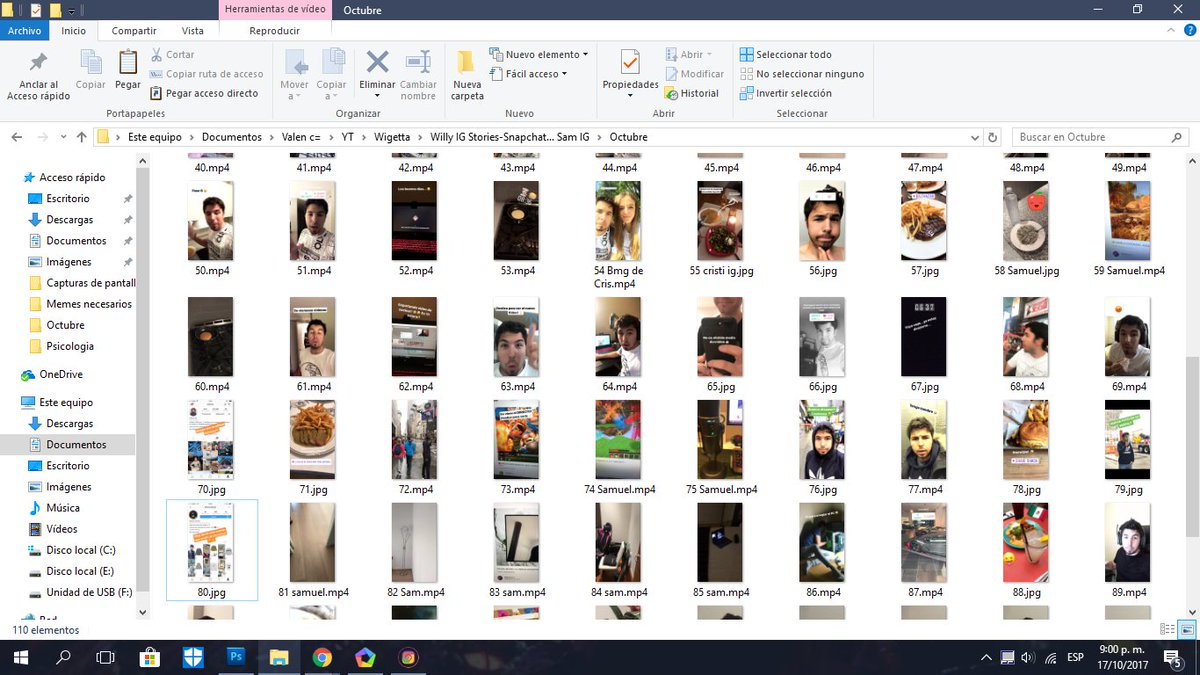Viewport: 1200px width, 675px height.
Task: Select the 50.mp4 video thumbnail
Action: [x=211, y=221]
